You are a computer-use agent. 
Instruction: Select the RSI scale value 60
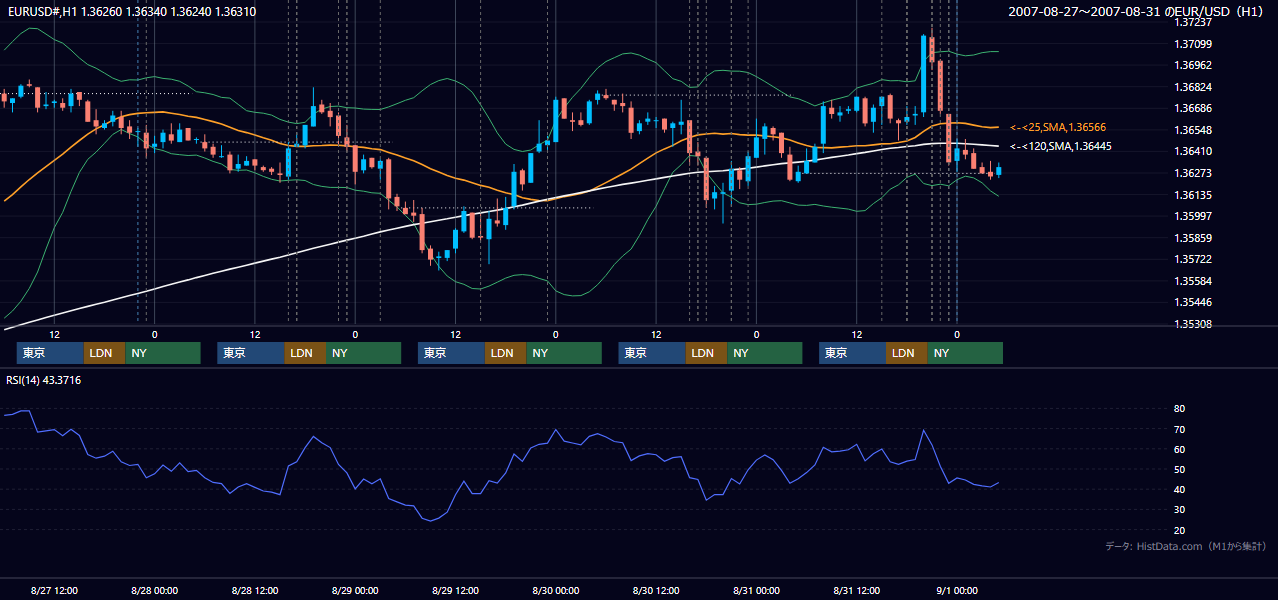pyautogui.click(x=1180, y=449)
